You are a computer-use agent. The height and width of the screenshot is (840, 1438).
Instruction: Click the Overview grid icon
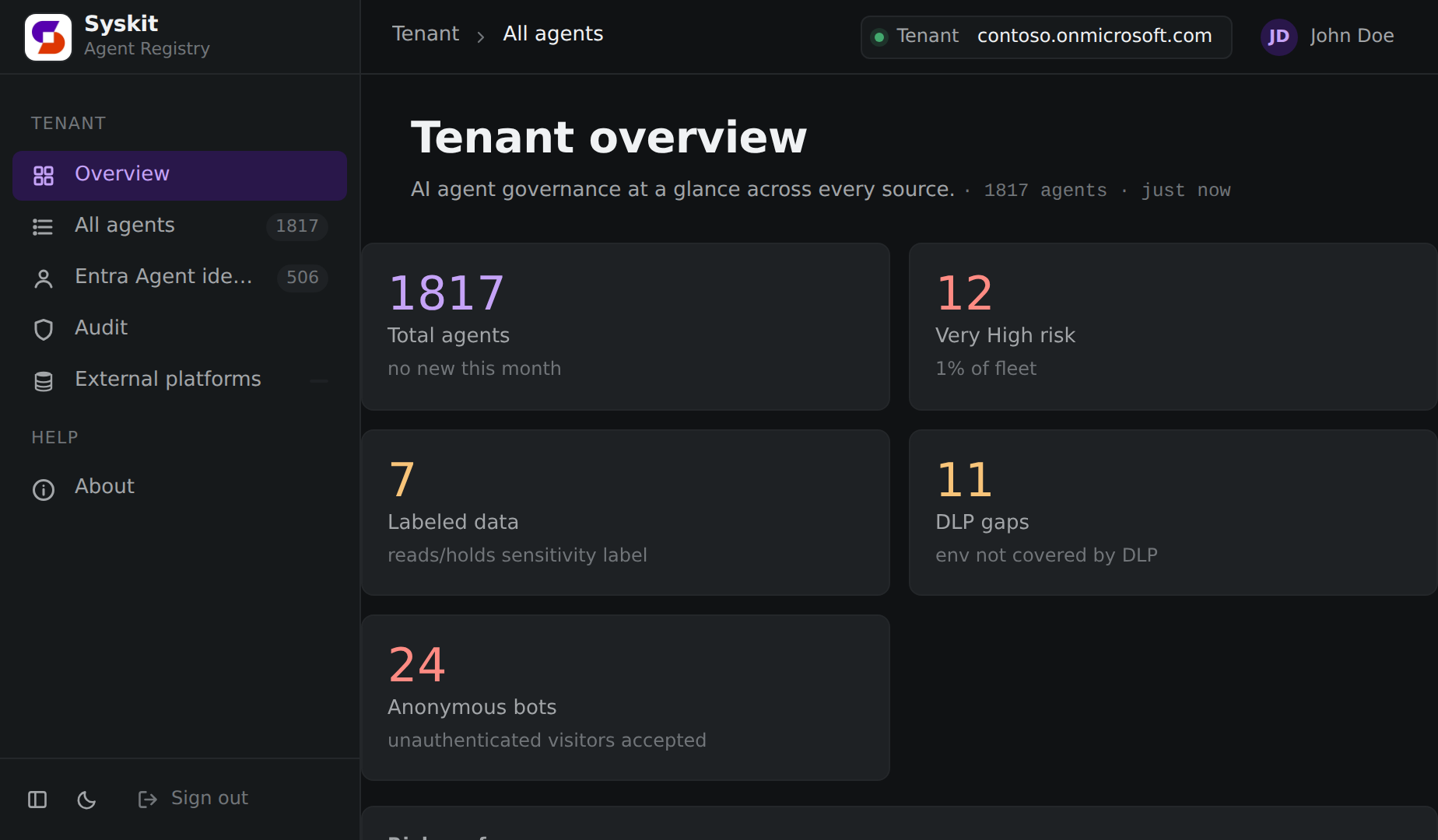pos(44,175)
